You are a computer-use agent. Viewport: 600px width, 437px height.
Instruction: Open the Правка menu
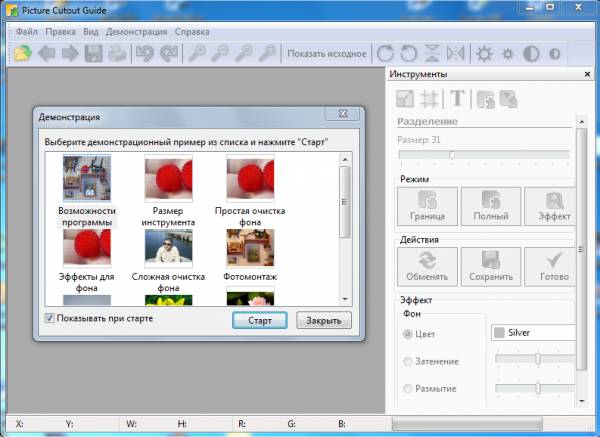(60, 31)
